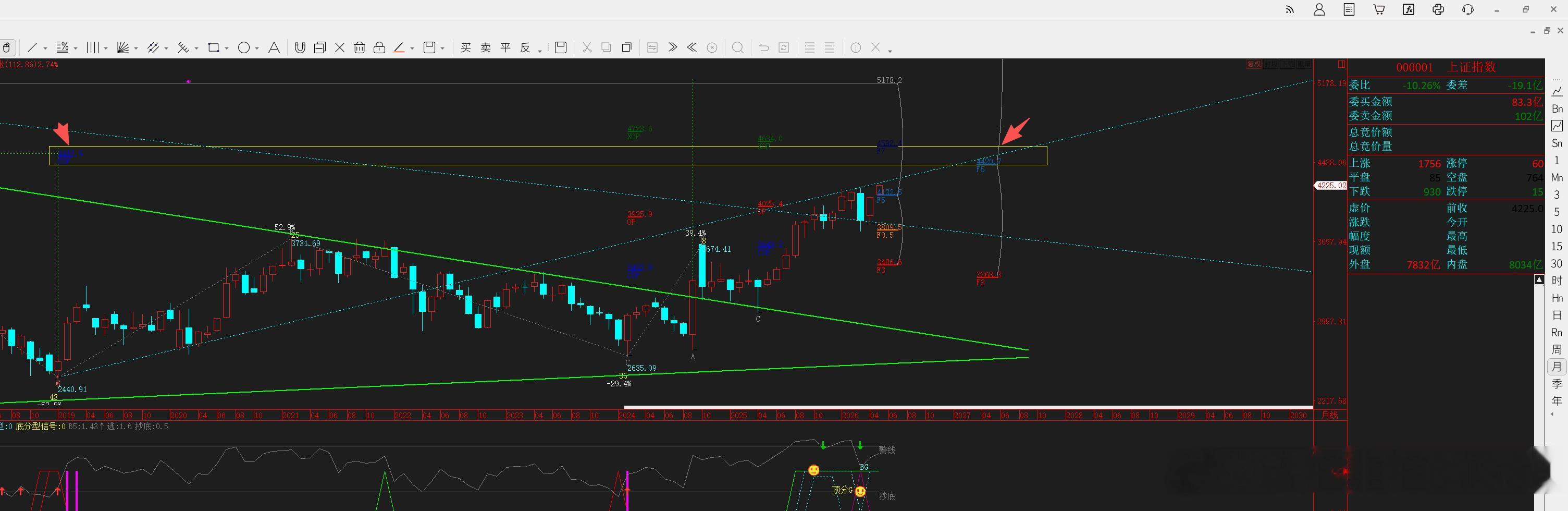Click the undo arrow icon

(764, 47)
